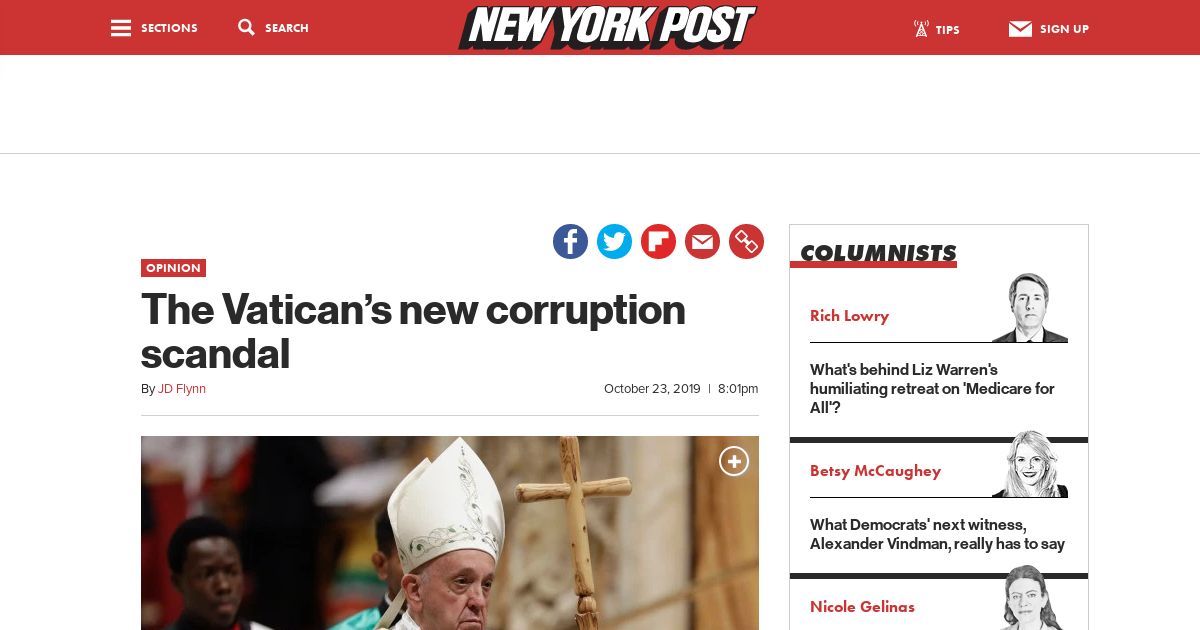Share article on Facebook
Viewport: 1200px width, 630px height.
click(570, 241)
